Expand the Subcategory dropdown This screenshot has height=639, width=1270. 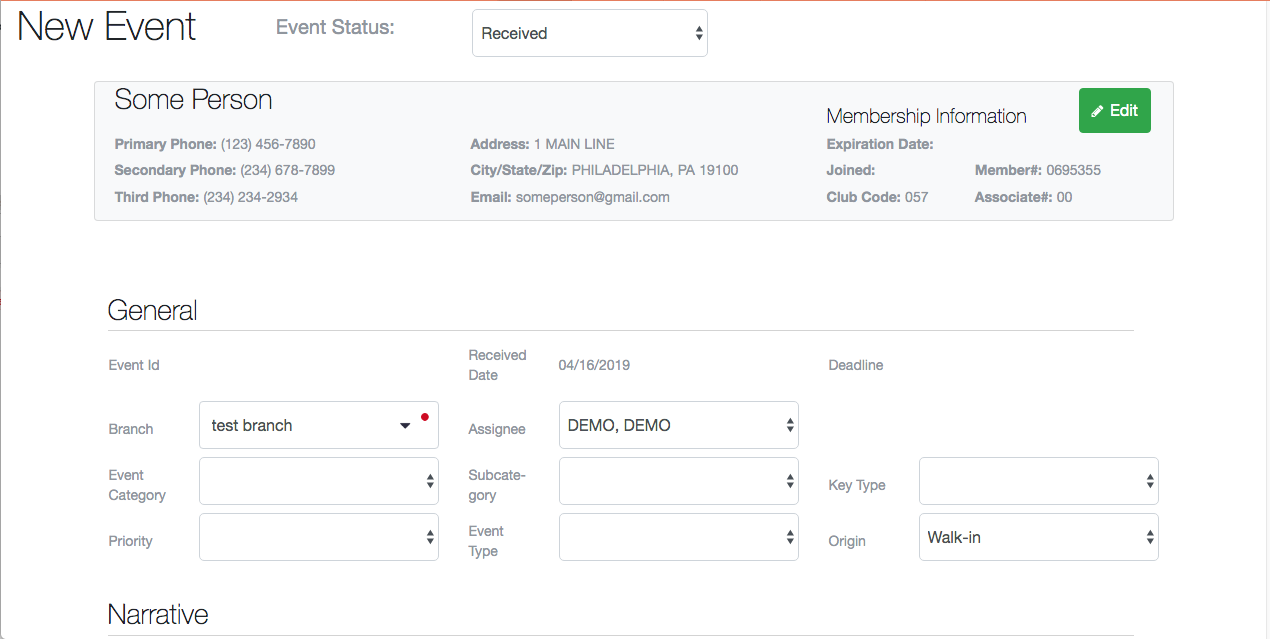pos(678,481)
